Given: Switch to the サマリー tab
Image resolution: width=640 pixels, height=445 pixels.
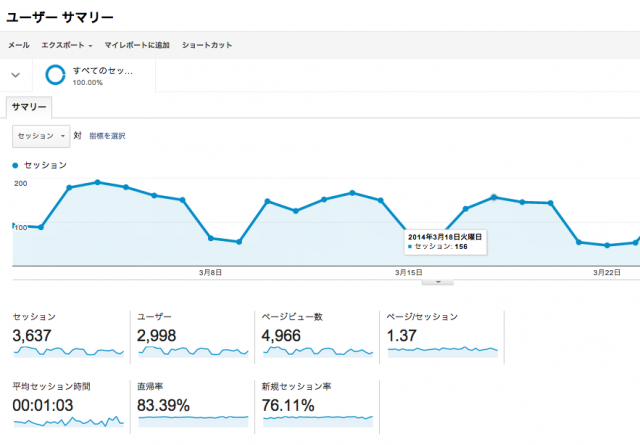Looking at the screenshot, I should [x=29, y=107].
